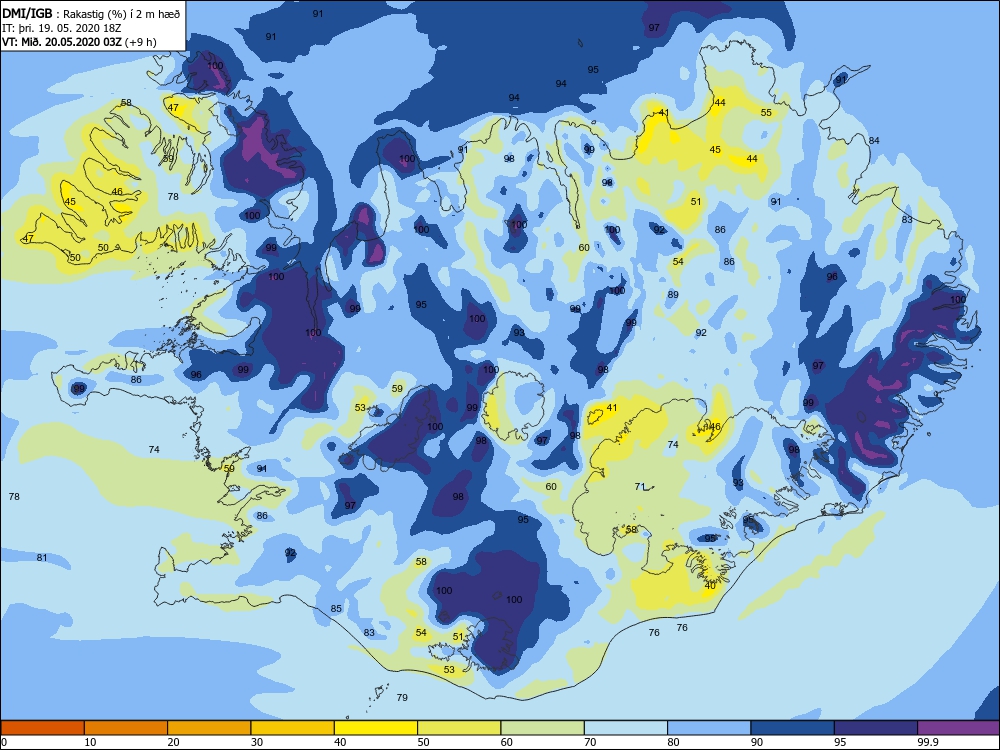1000x750 pixels.
Task: Click the legend tick label '70'
Action: point(591,742)
